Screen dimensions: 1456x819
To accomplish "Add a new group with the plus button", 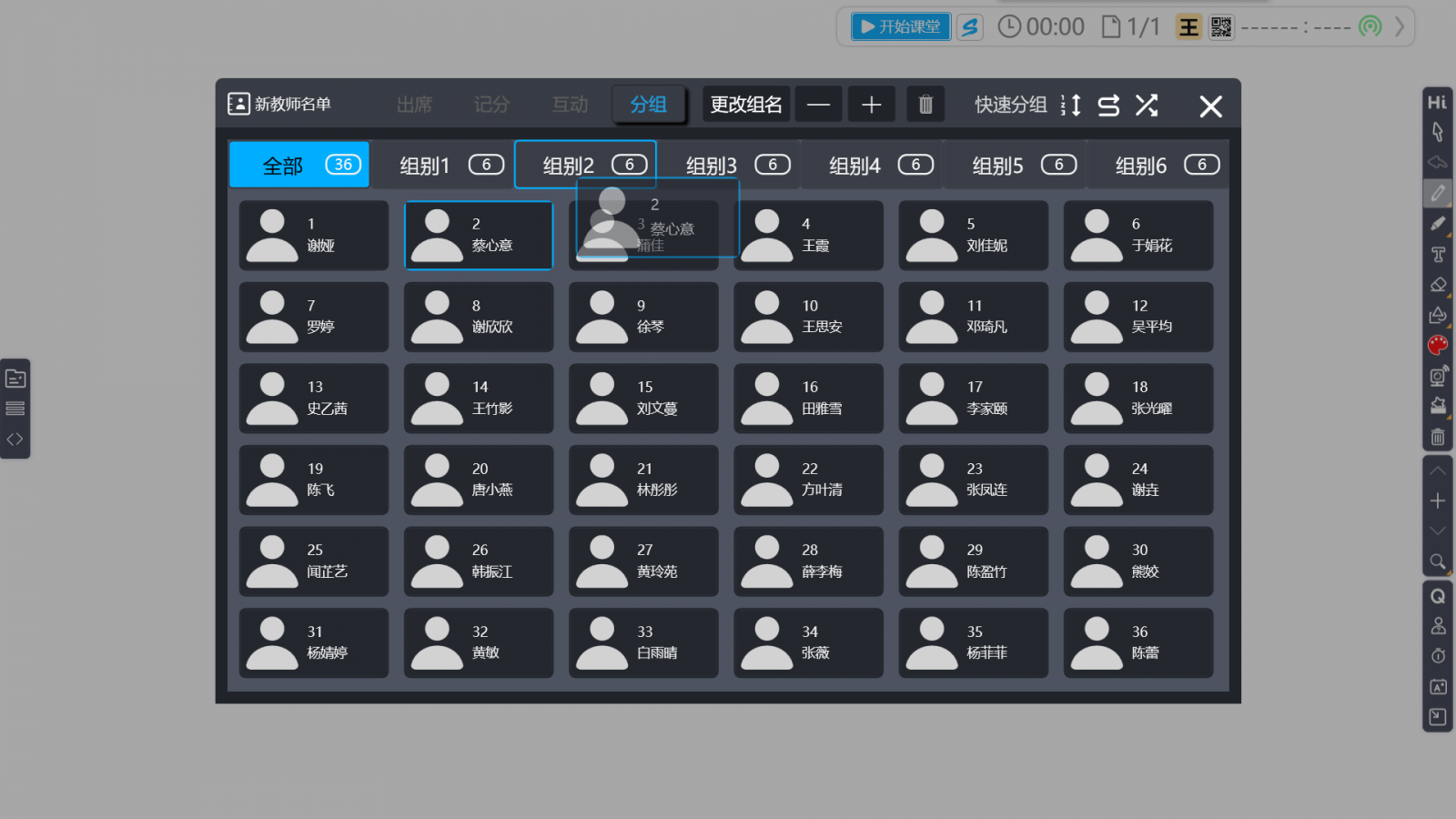I will [x=871, y=105].
